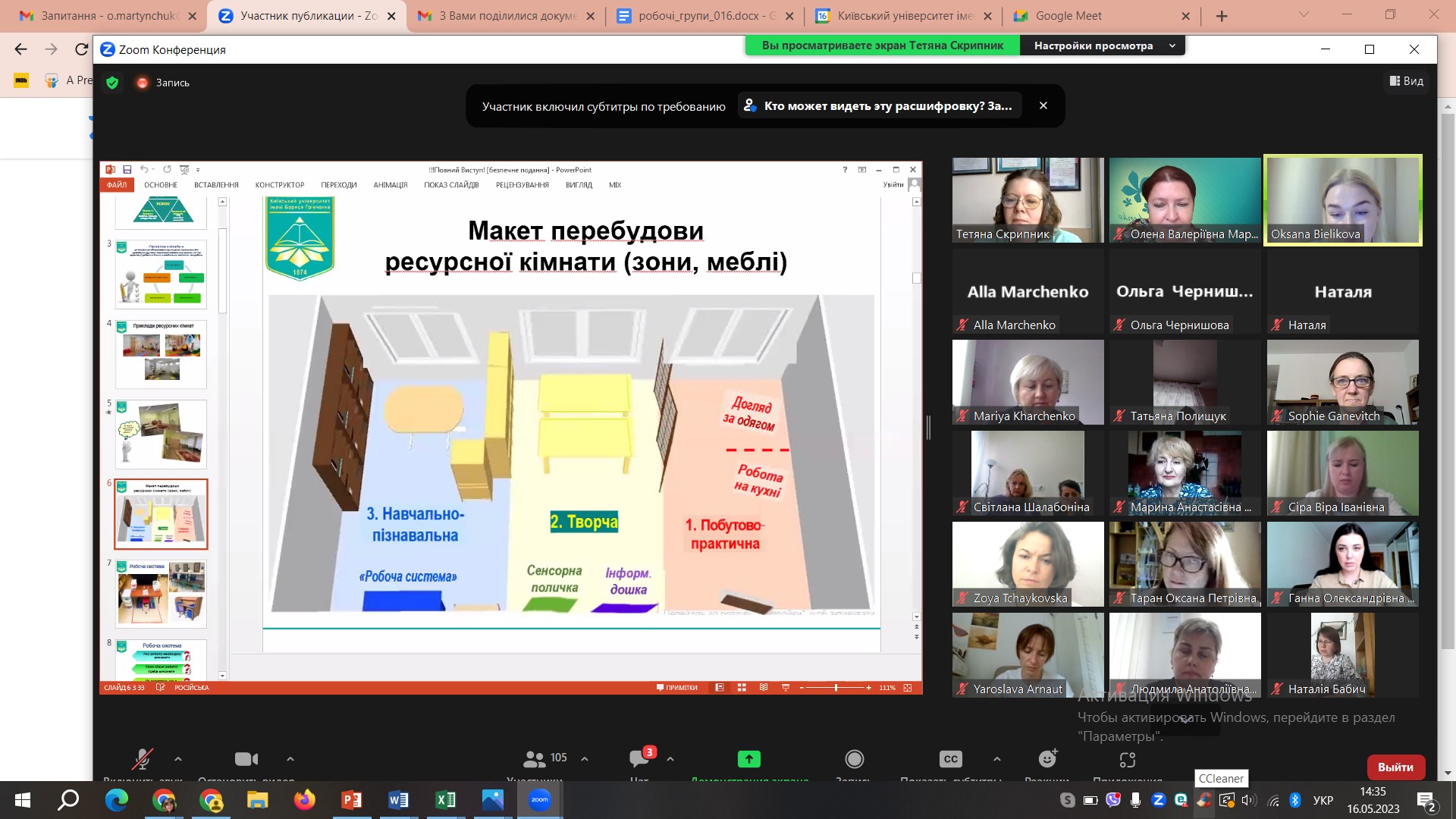Expand arrow next to participants count
The width and height of the screenshot is (1456, 819).
585,758
